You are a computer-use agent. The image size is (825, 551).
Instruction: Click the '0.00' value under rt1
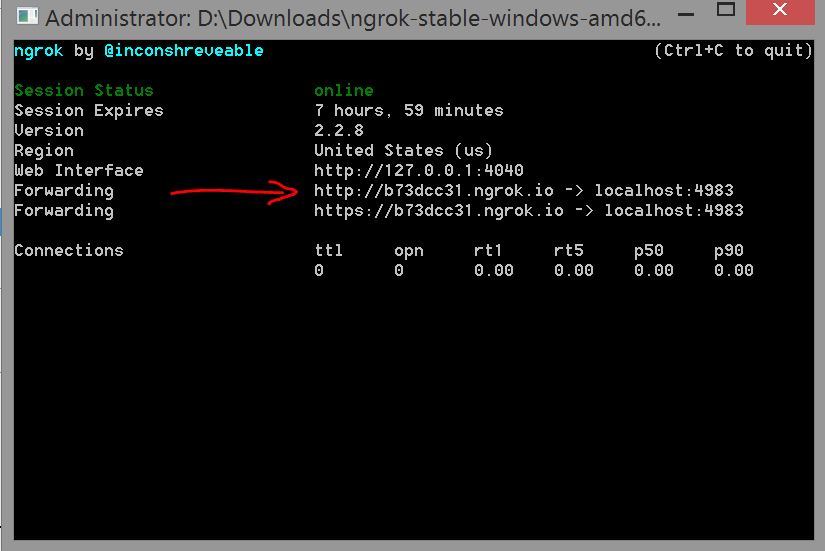click(494, 271)
